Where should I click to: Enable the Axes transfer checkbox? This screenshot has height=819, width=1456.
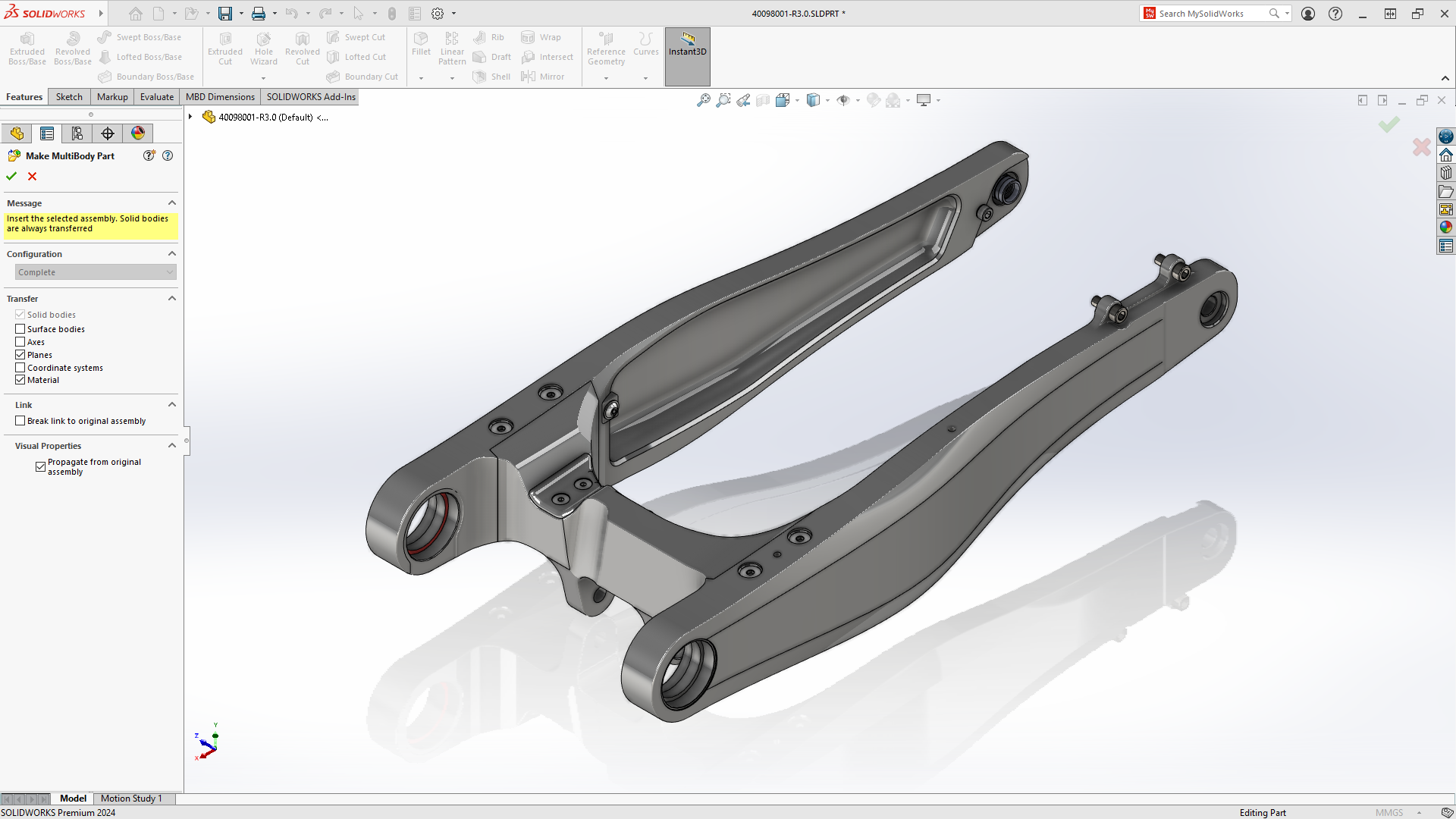pyautogui.click(x=19, y=341)
